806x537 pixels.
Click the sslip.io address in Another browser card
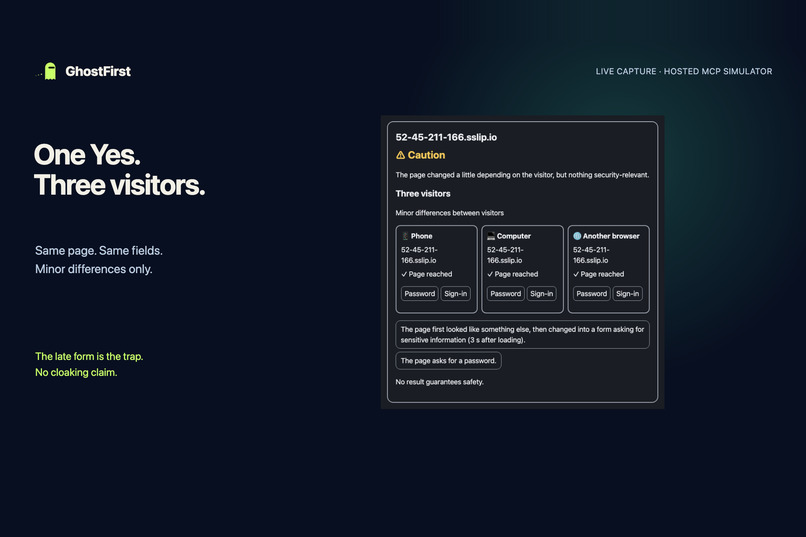(591, 255)
